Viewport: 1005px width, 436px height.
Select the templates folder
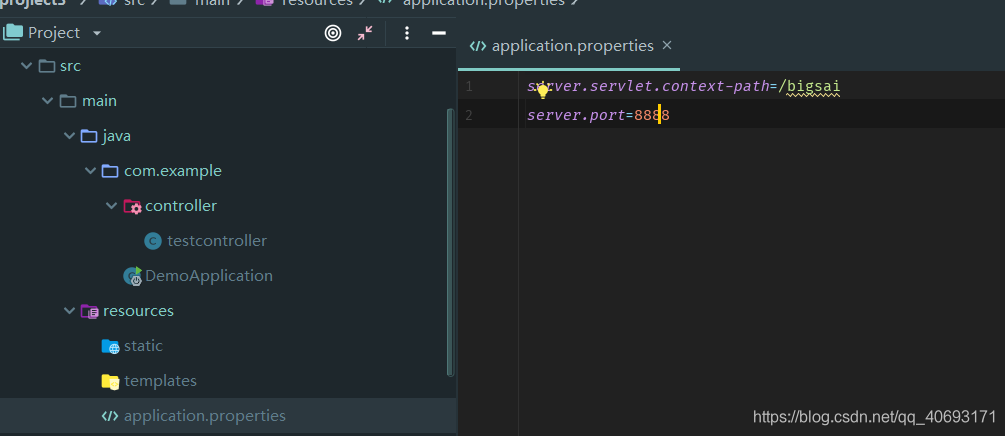160,381
